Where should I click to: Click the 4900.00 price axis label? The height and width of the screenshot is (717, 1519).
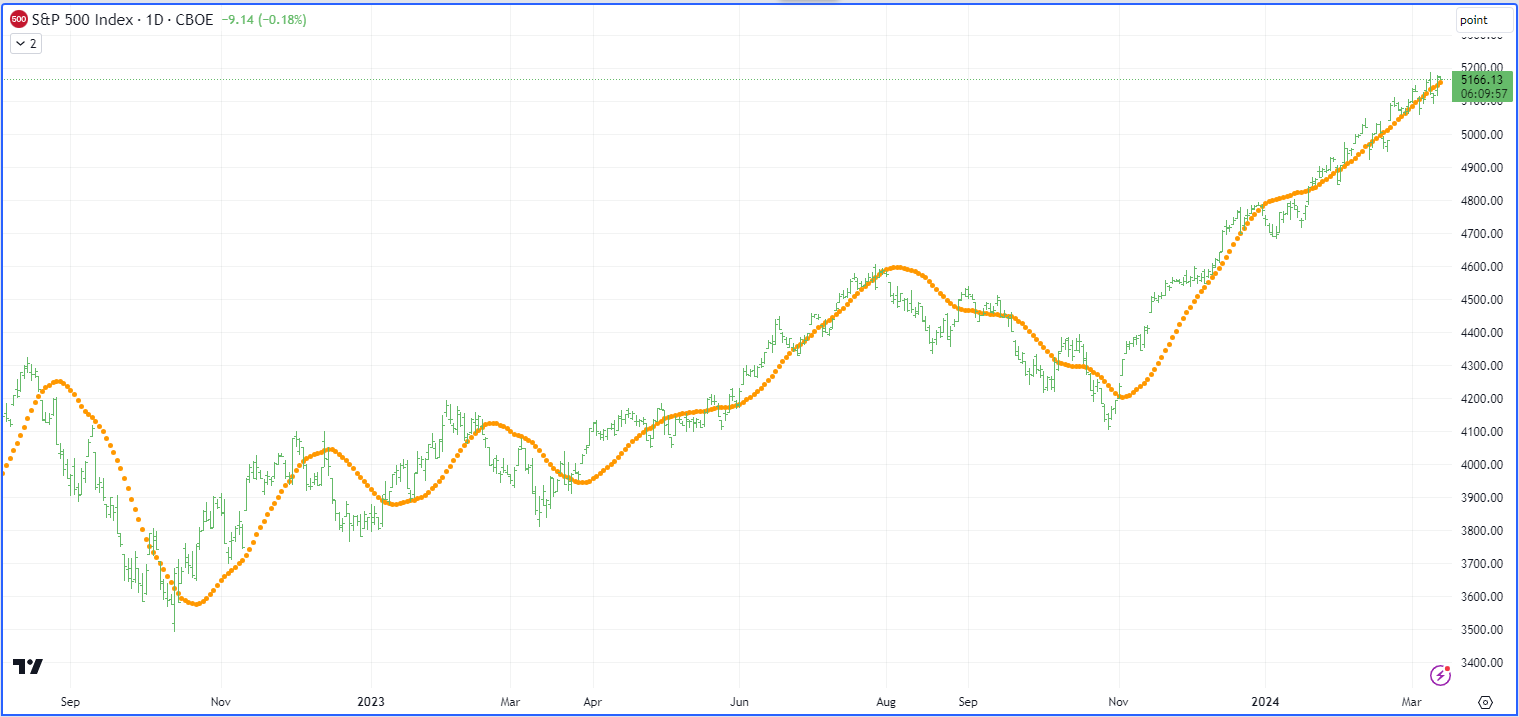(x=1483, y=168)
